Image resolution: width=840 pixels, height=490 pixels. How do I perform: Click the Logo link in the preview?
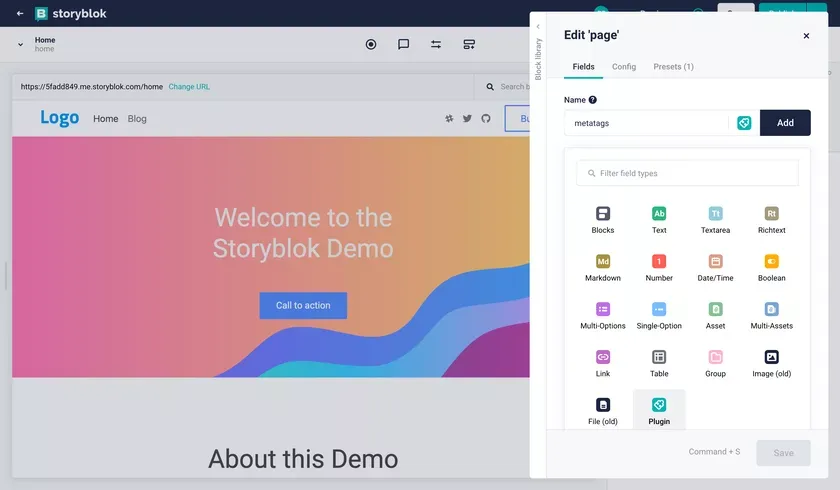coord(59,118)
